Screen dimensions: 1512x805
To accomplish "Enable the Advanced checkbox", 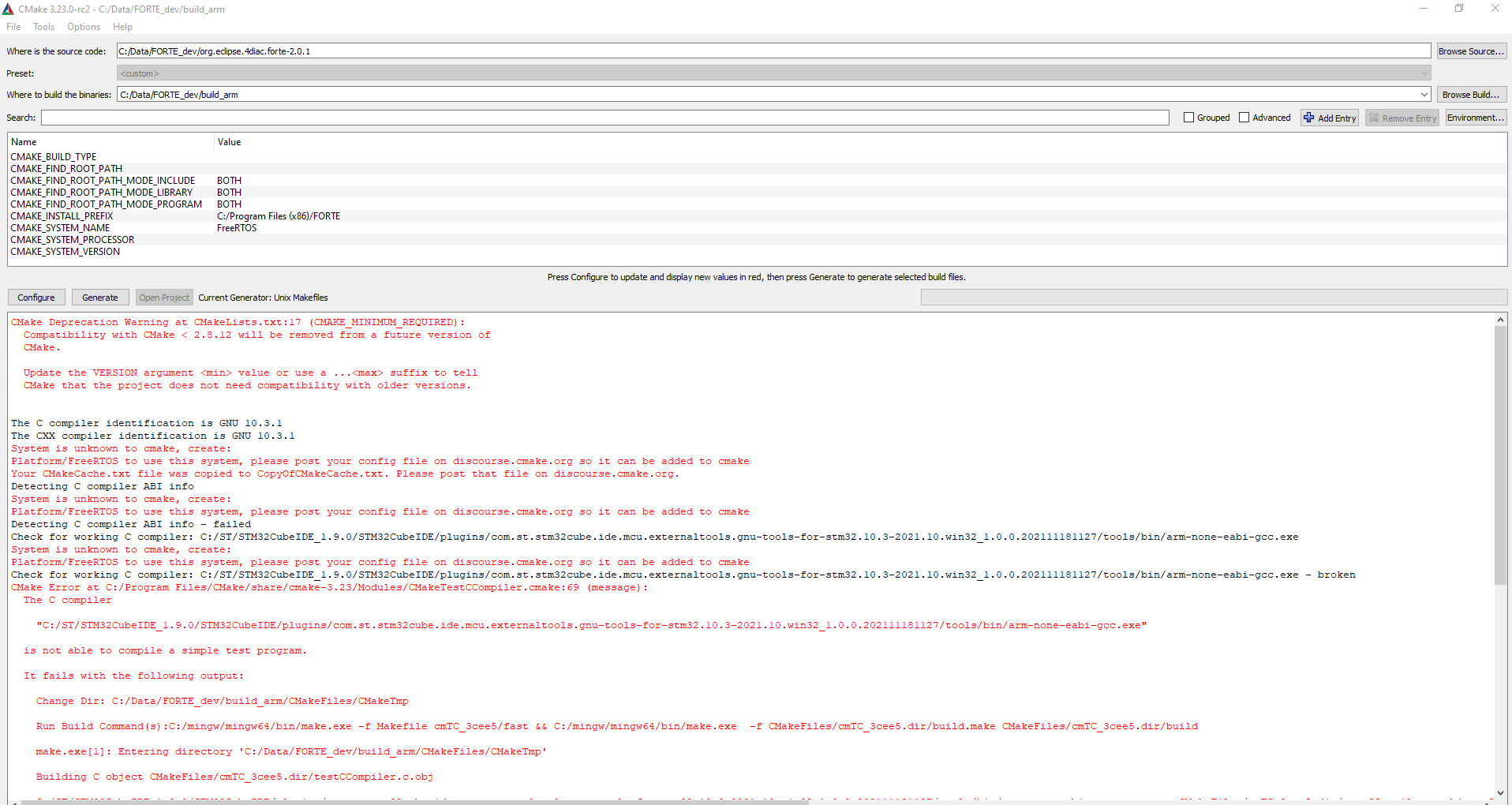I will (x=1244, y=118).
